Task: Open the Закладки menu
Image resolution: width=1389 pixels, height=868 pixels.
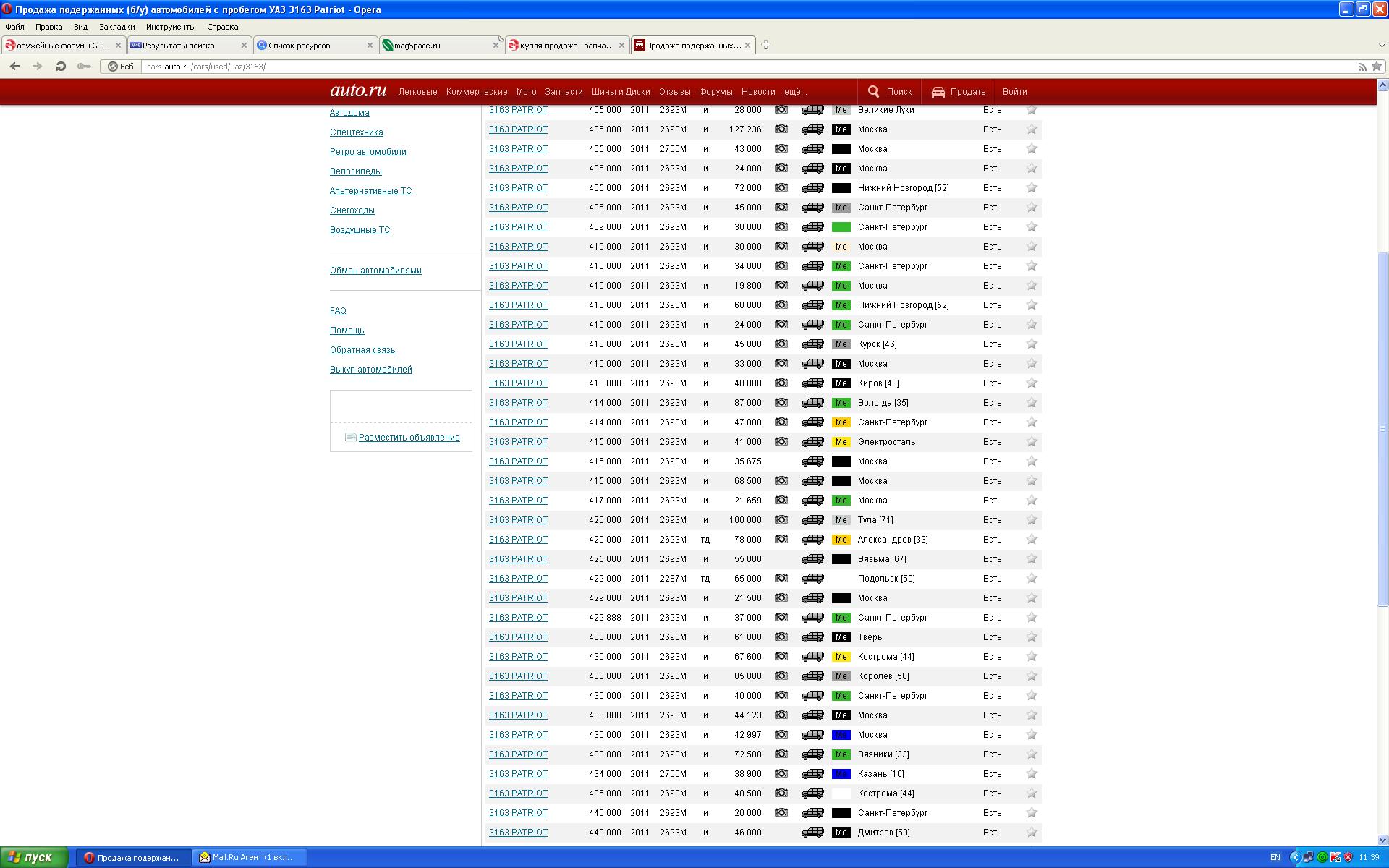Action: point(116,27)
